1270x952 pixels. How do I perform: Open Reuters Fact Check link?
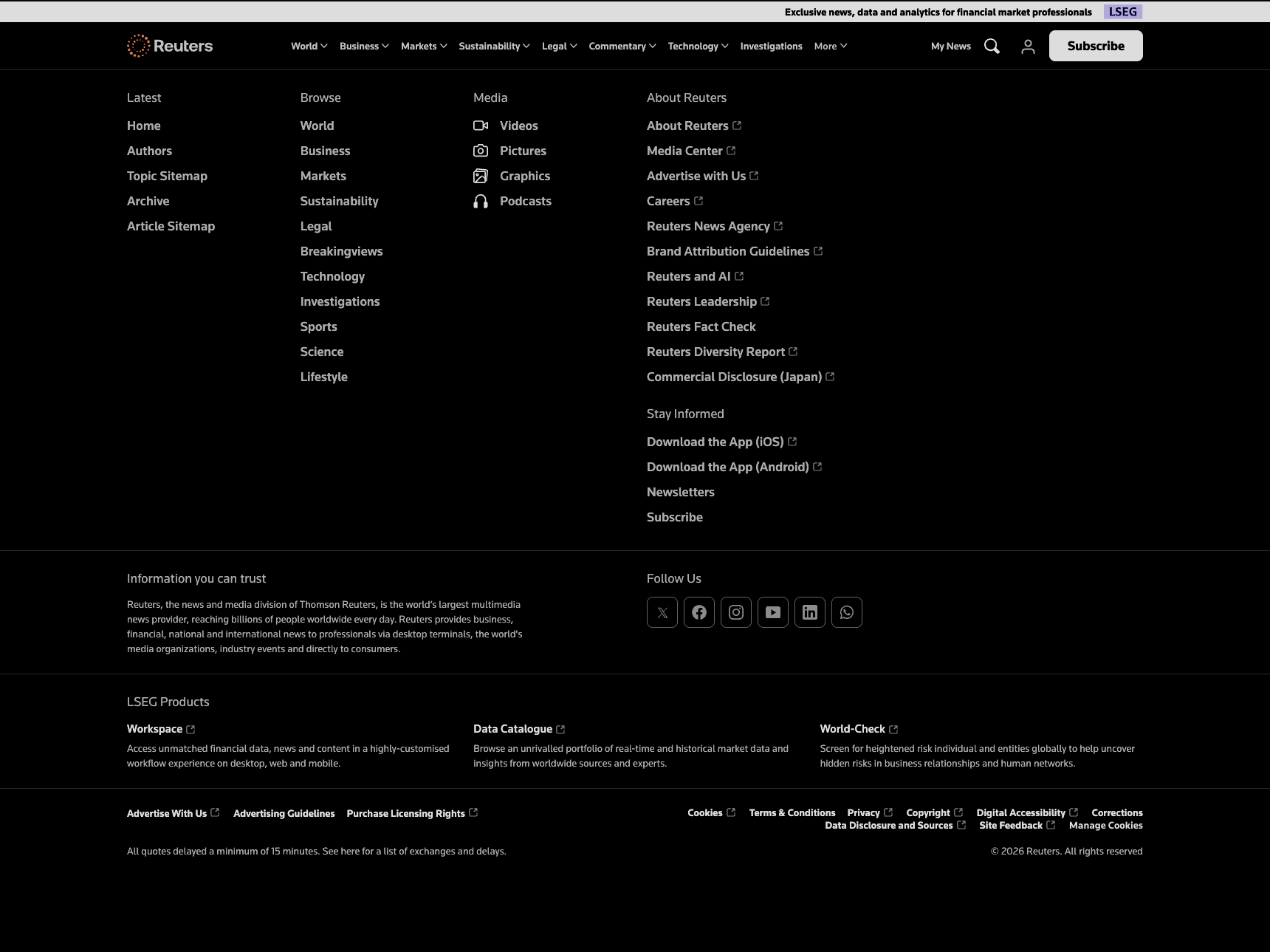click(x=701, y=326)
